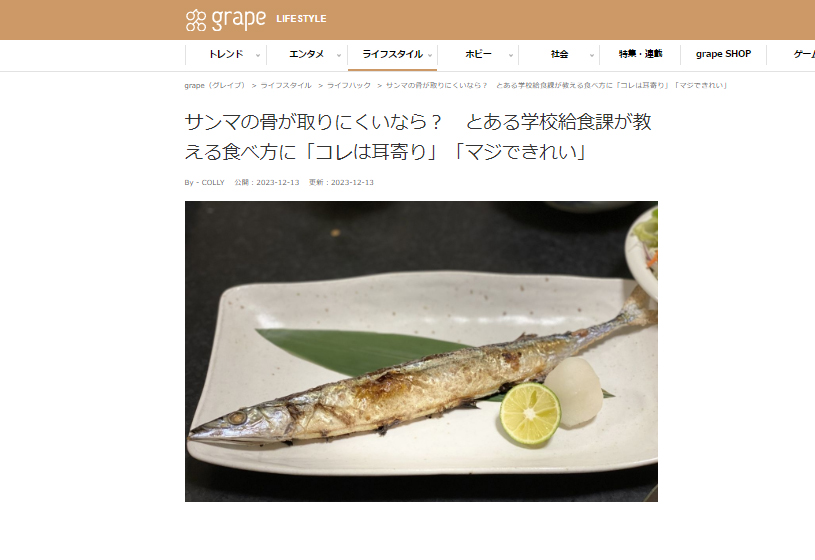Click the ライフハック breadcrumb link

pos(349,85)
